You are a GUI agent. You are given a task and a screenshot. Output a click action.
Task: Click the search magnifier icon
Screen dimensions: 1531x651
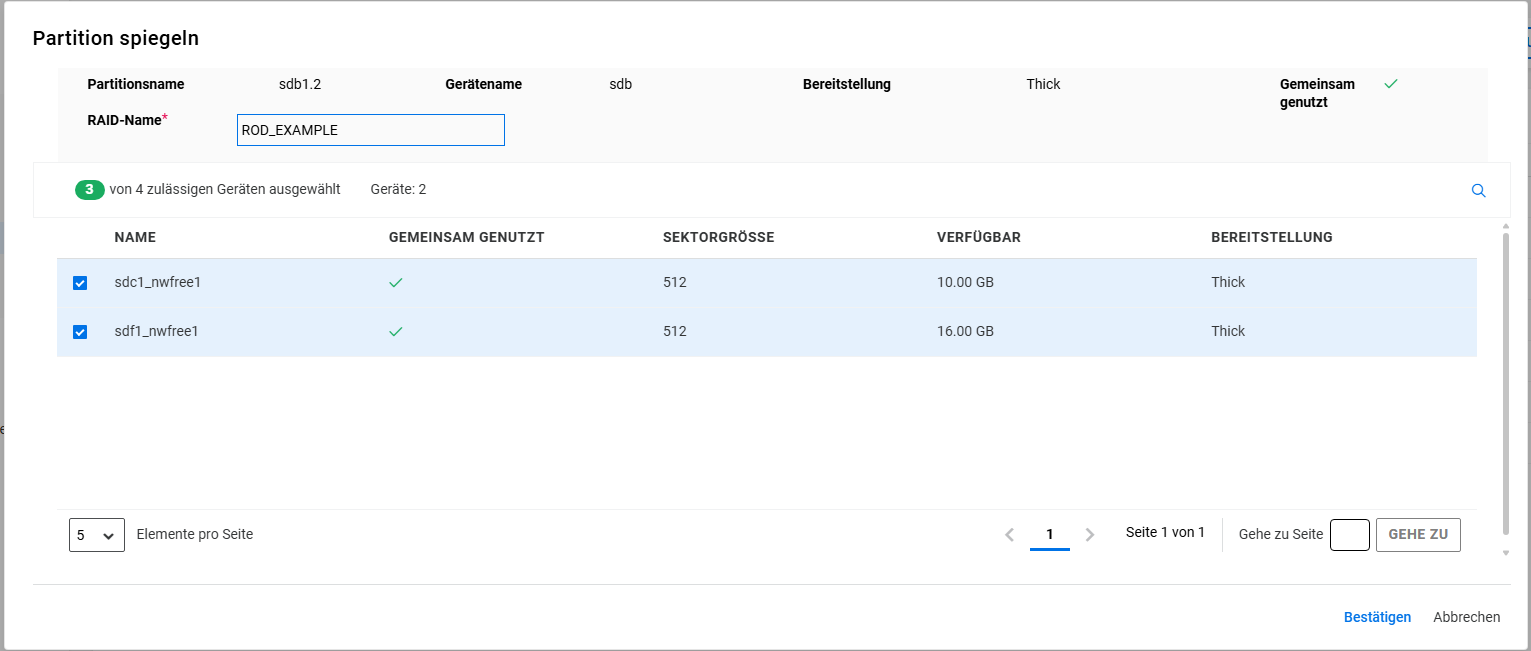tap(1478, 191)
